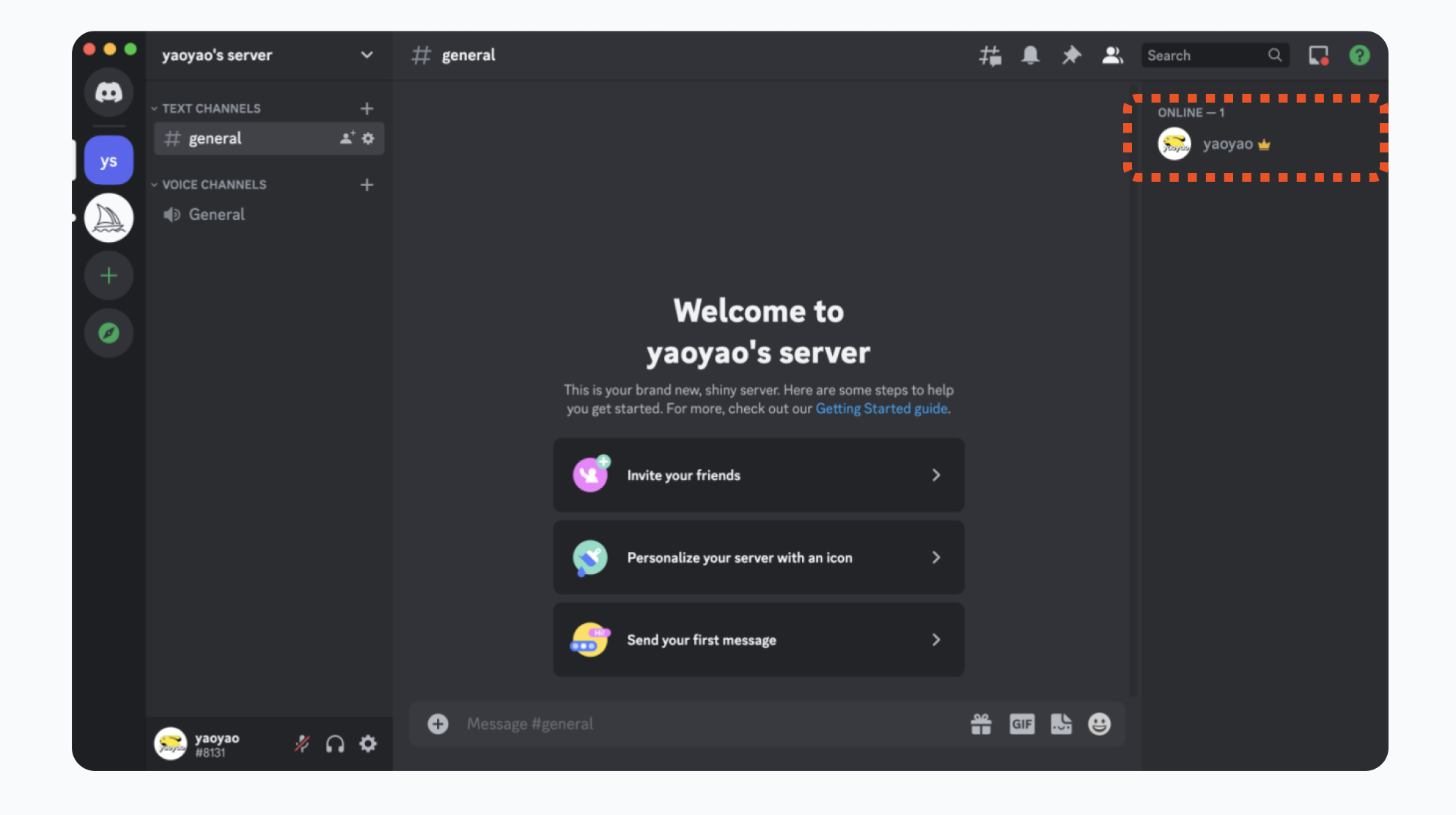This screenshot has width=1456, height=815.
Task: Follow the Getting Started guide link
Action: (881, 409)
